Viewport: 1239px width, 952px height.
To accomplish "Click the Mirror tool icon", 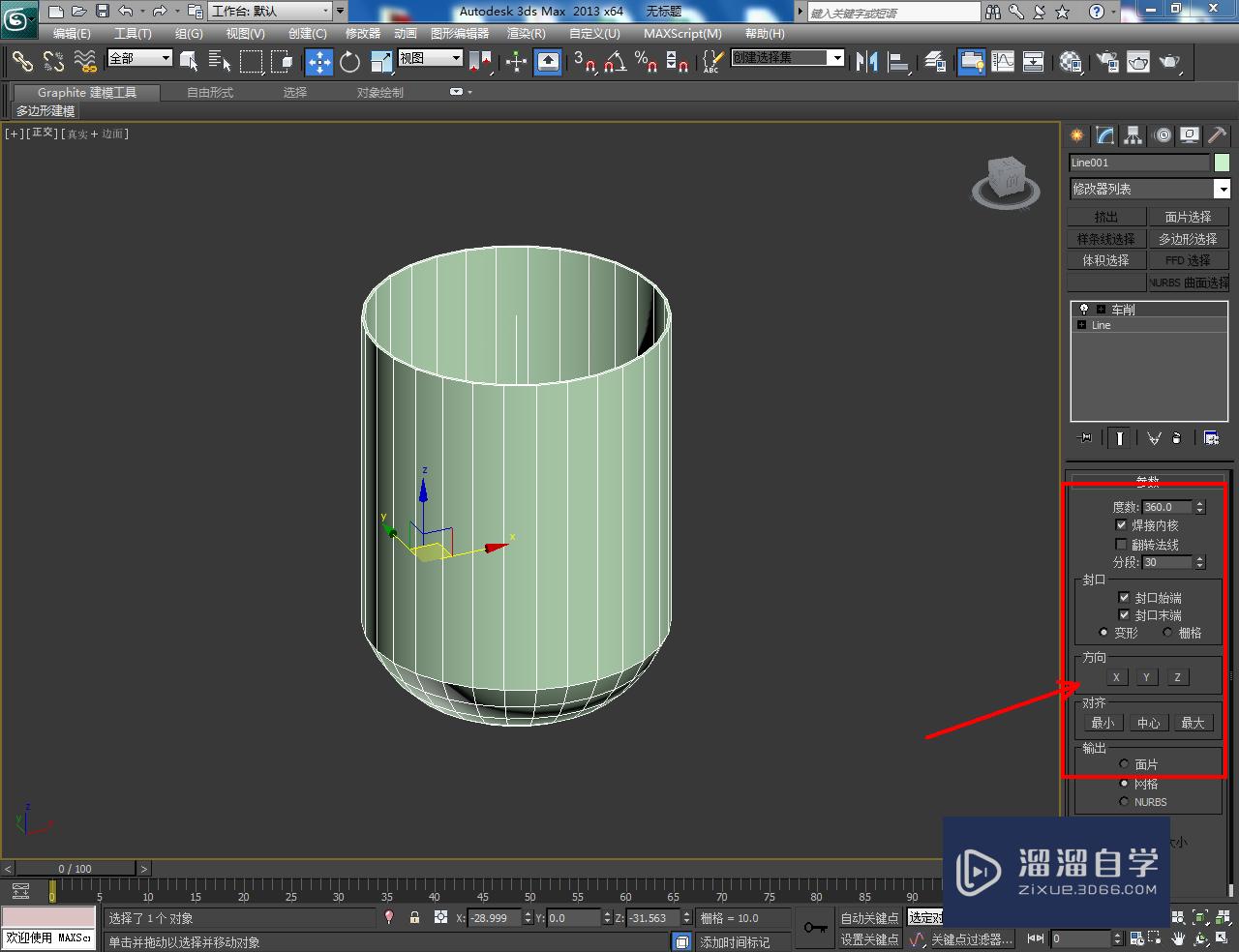I will pyautogui.click(x=866, y=62).
